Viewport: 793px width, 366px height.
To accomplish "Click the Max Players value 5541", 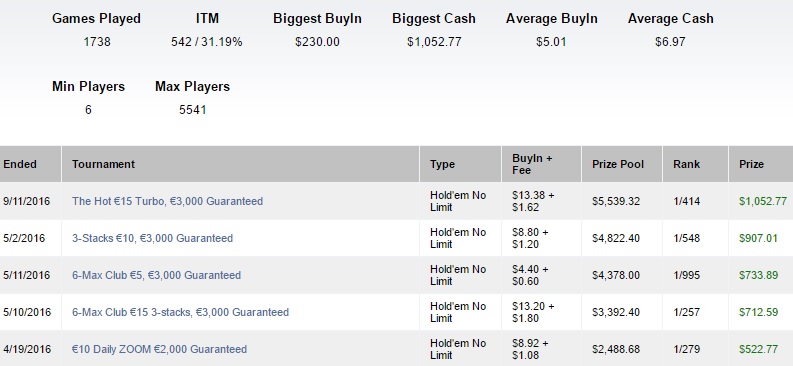I will 192,110.
